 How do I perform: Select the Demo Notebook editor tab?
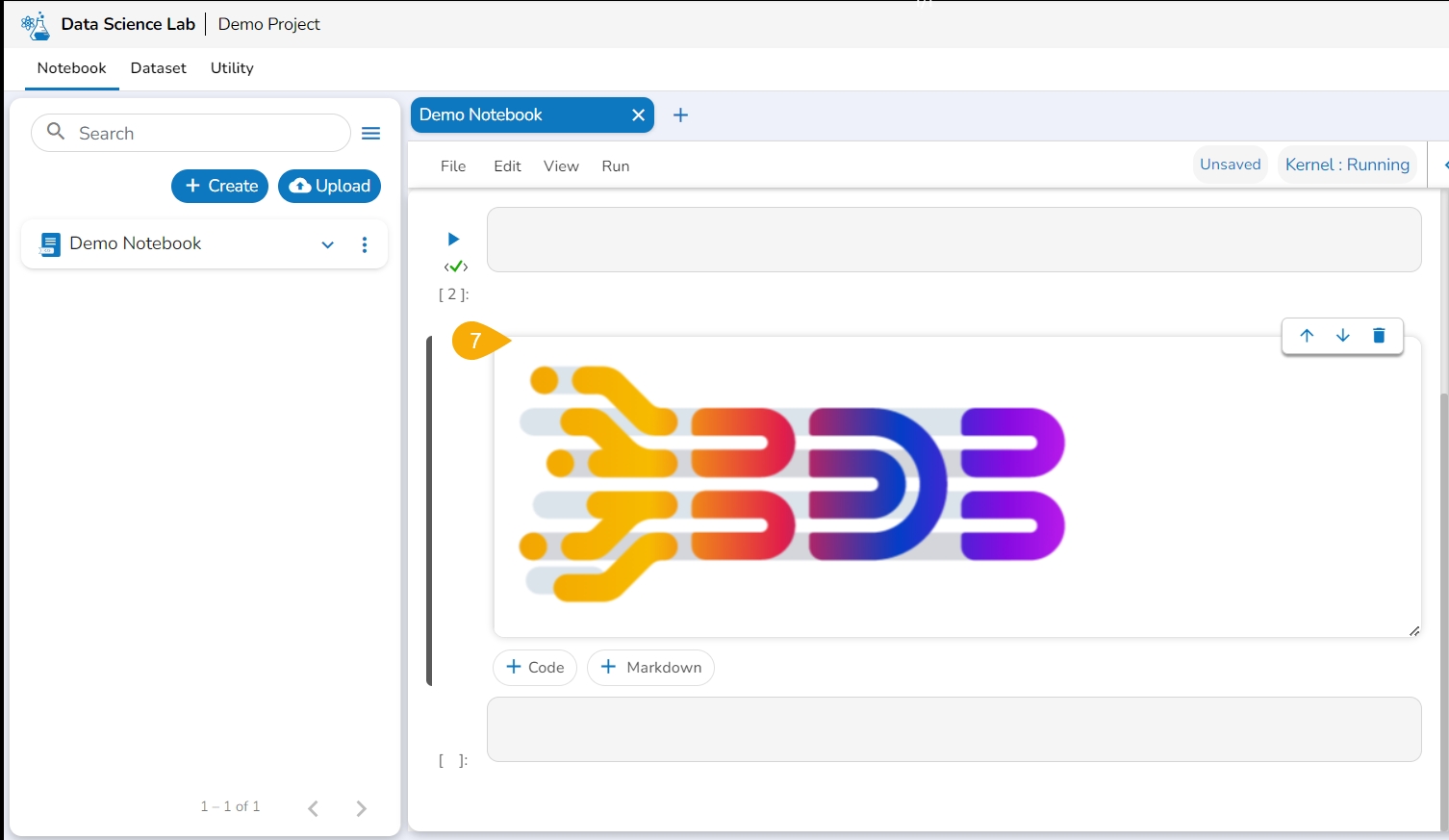532,115
